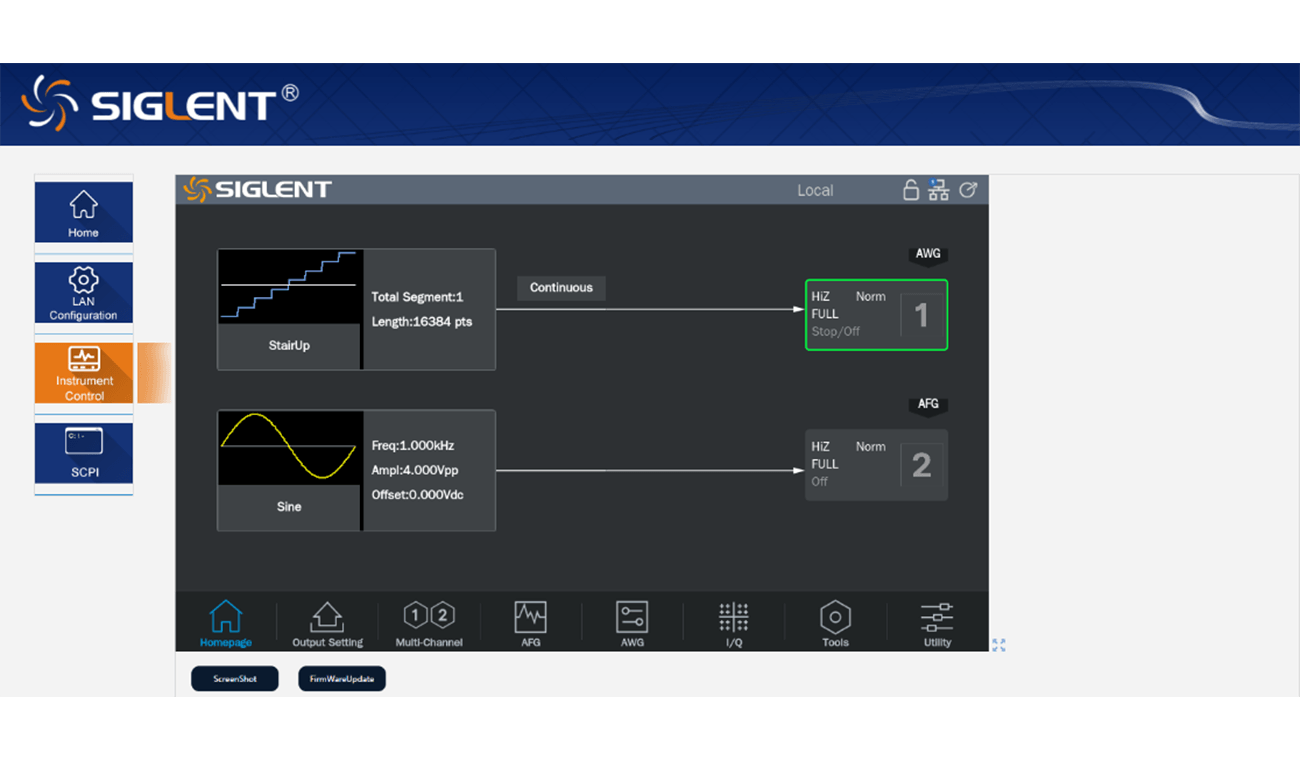Expand the instrument display to fullscreen
Image resolution: width=1300 pixels, height=760 pixels.
pyautogui.click(x=998, y=645)
